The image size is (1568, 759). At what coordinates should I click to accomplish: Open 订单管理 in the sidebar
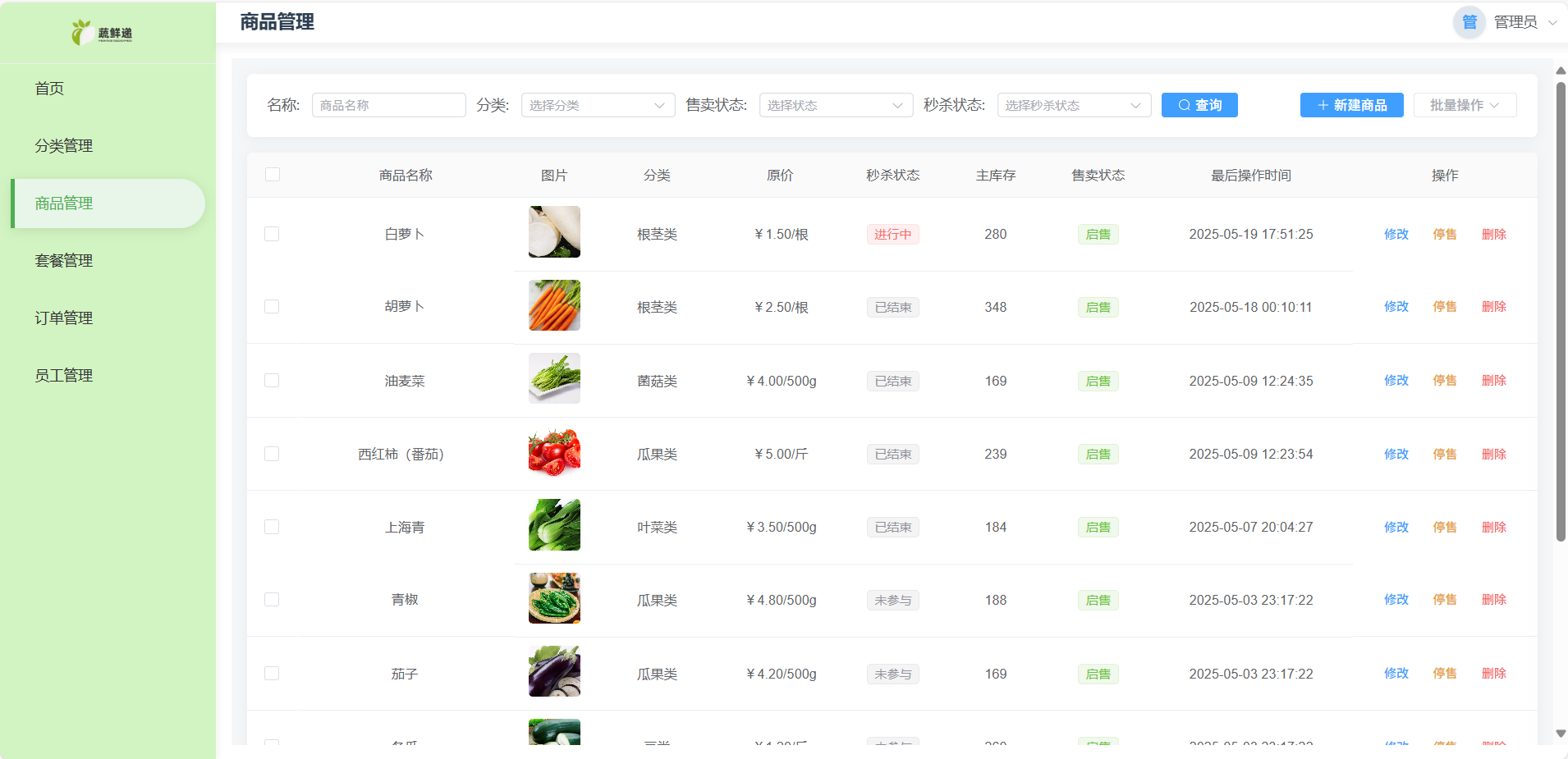point(62,318)
